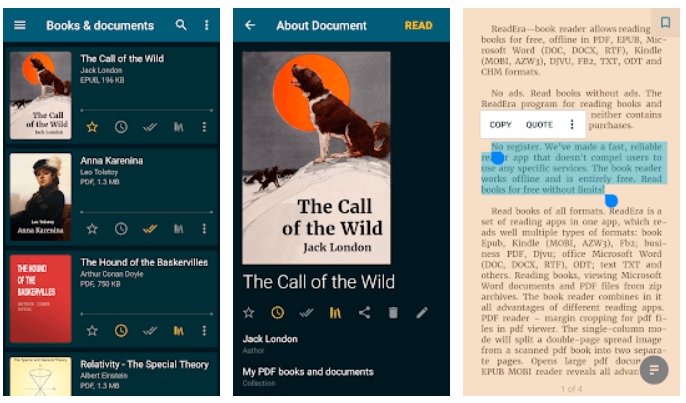Toggle have-read checkmark in About Document
Viewport: 686px width, 403px height.
click(306, 313)
